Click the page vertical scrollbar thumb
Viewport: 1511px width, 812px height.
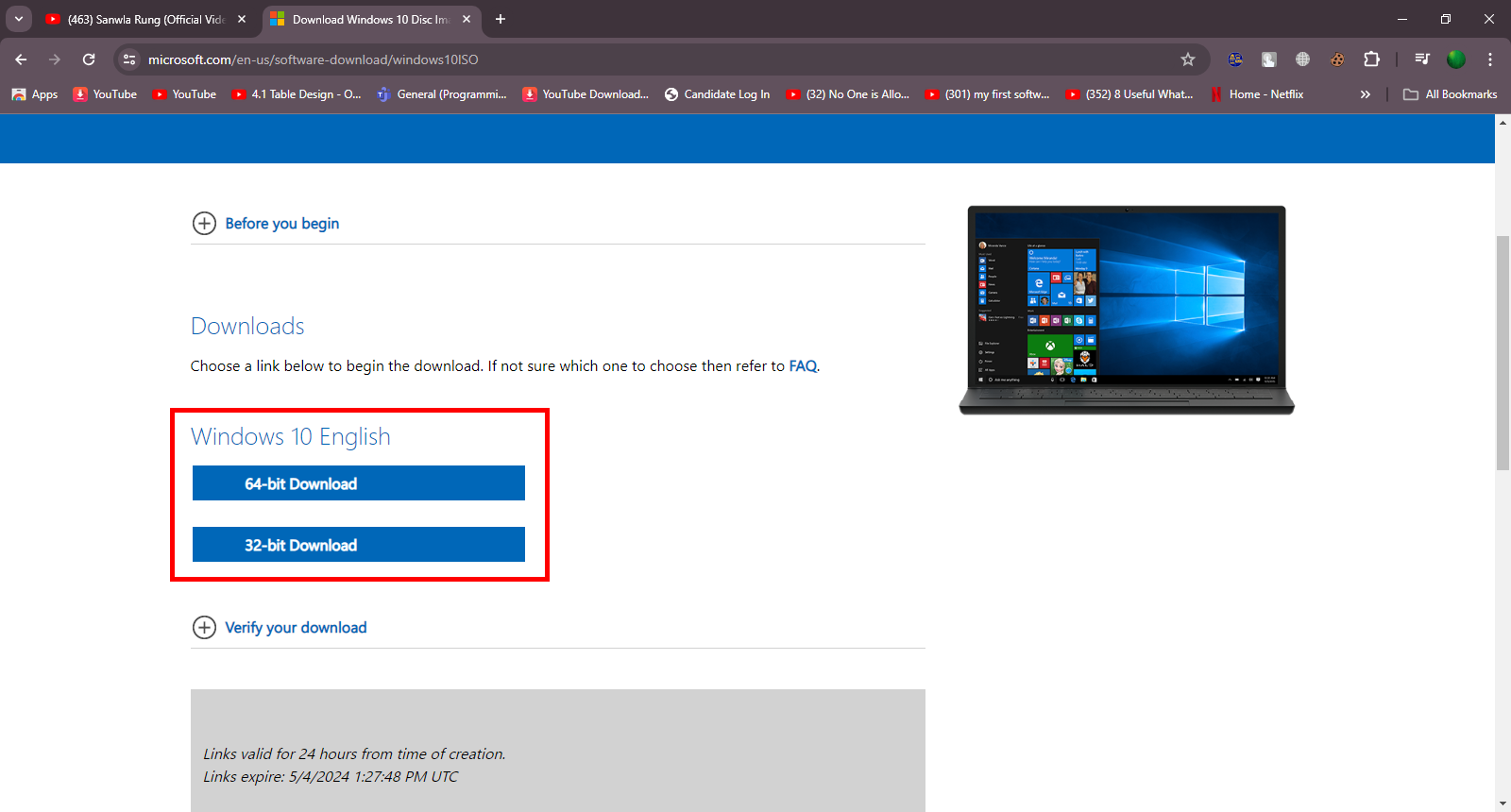point(1503,352)
